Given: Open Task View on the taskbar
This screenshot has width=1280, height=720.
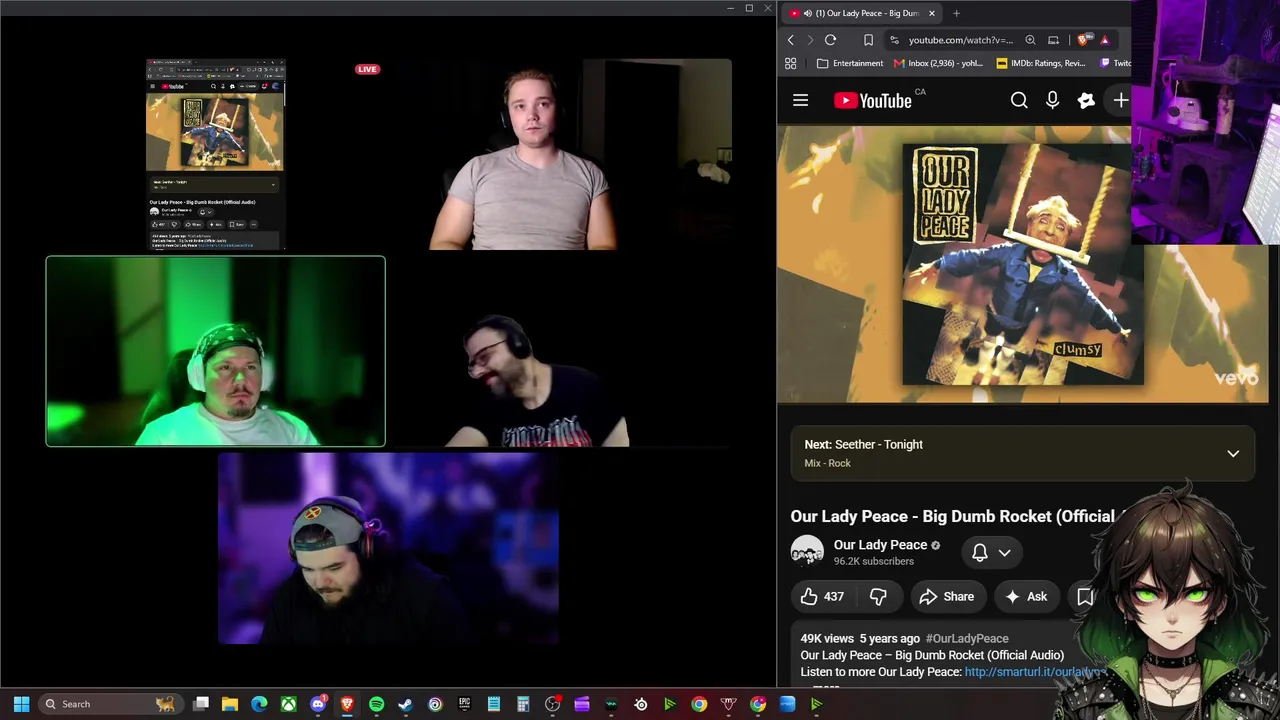Looking at the screenshot, I should pos(201,704).
